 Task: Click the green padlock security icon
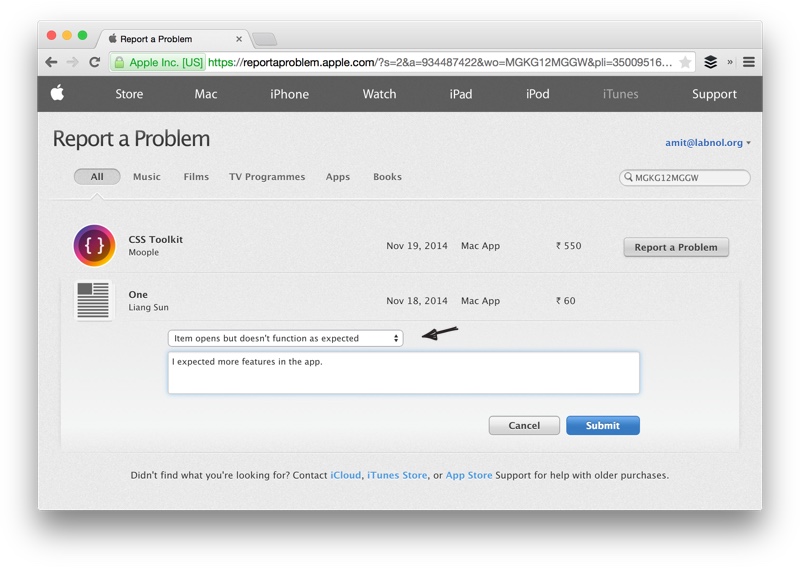(119, 63)
